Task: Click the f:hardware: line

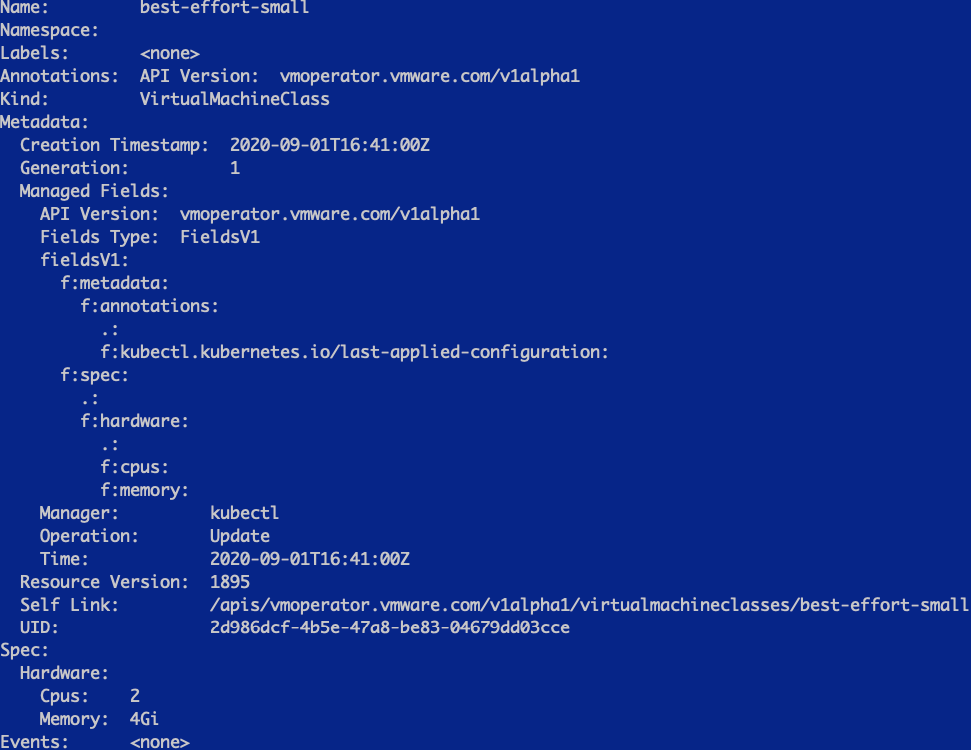Action: tap(134, 421)
